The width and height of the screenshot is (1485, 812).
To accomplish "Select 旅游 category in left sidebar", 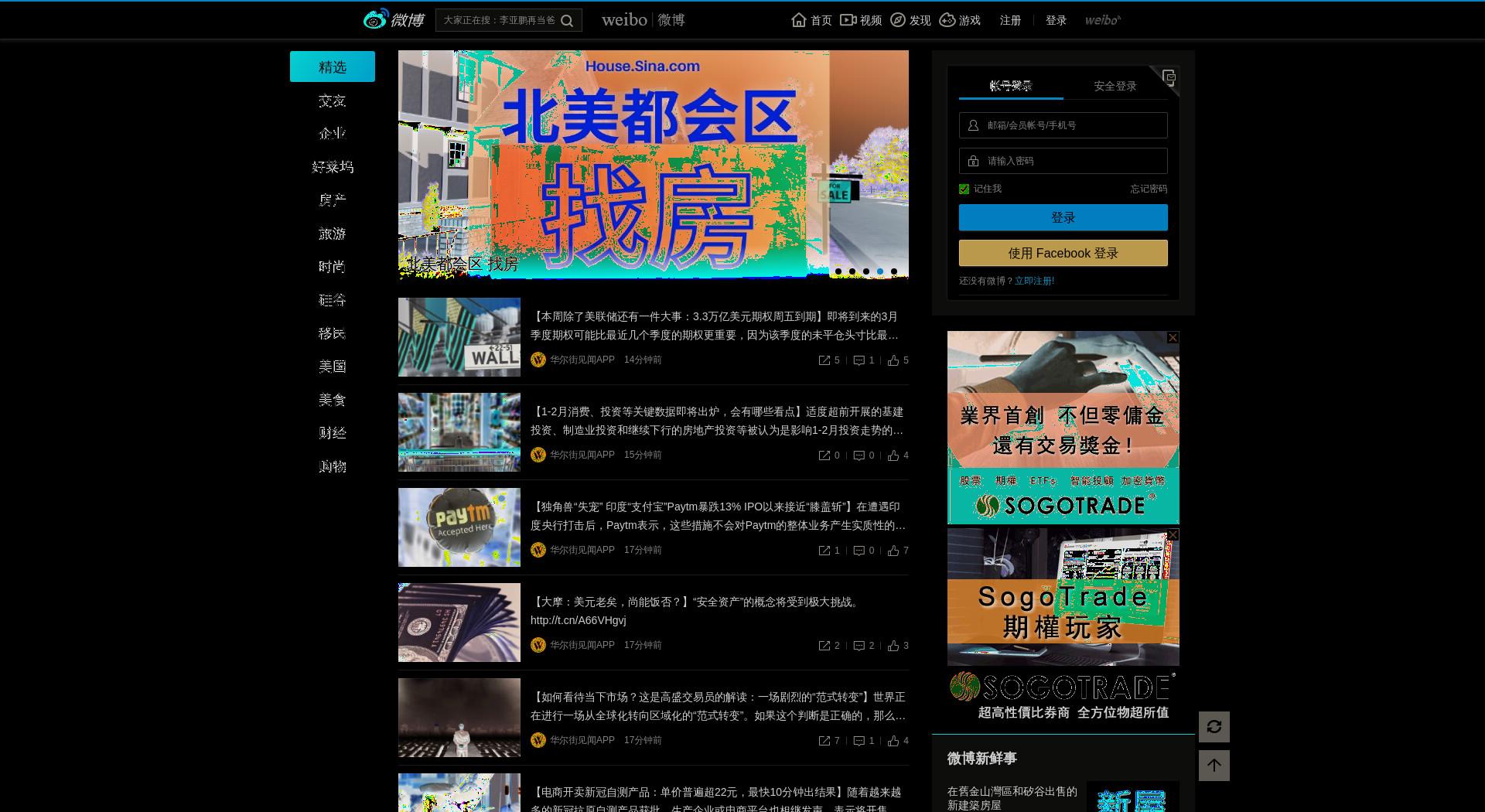I will tap(333, 234).
